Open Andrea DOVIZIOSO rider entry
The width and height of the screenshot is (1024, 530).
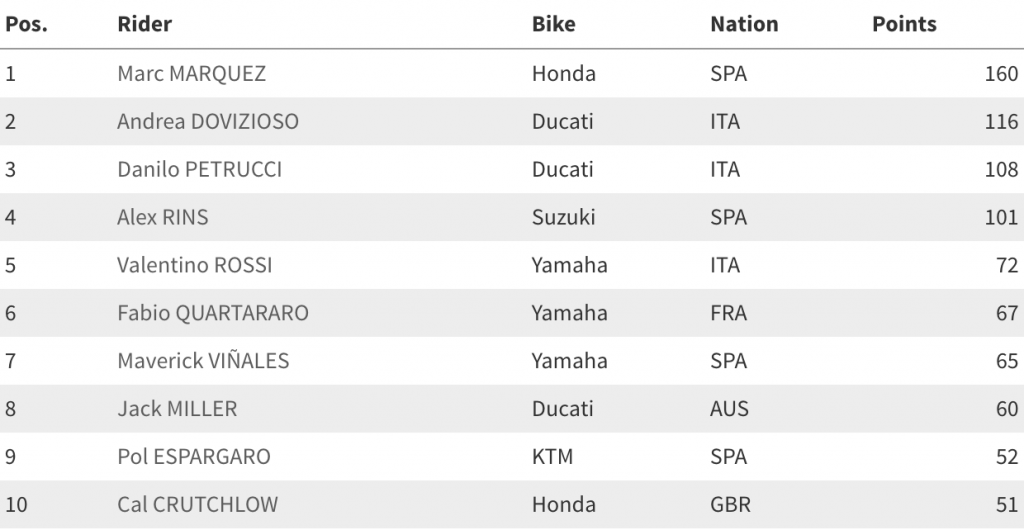pyautogui.click(x=208, y=122)
